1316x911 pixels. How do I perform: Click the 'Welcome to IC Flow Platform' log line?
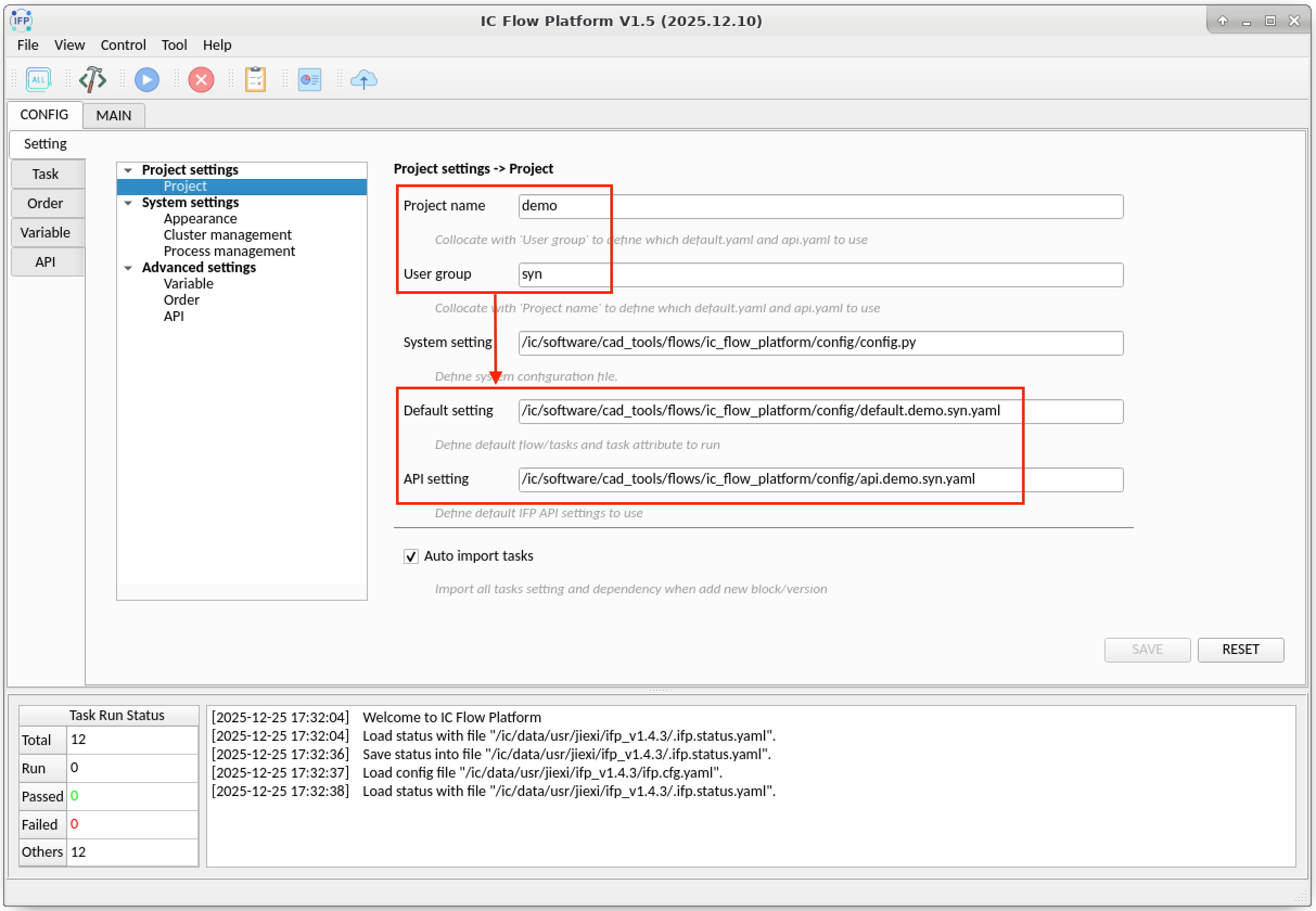tap(452, 717)
